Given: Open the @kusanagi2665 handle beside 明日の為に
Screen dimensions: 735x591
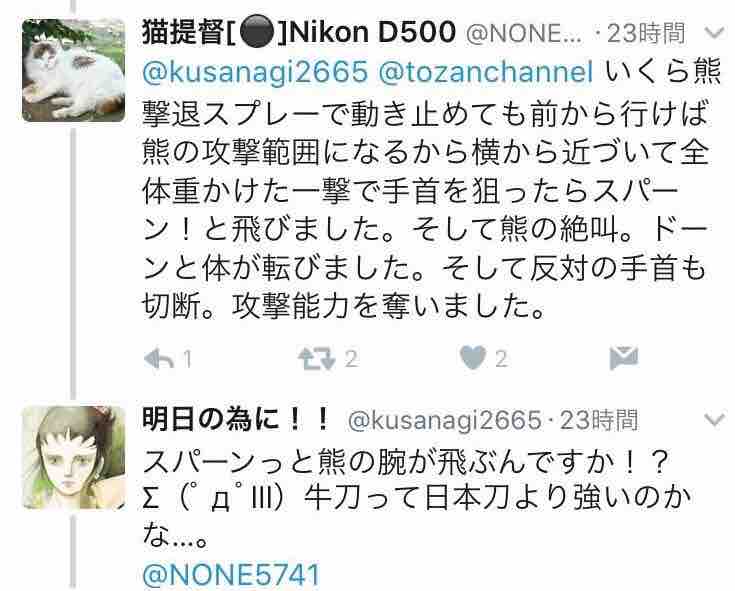Looking at the screenshot, I should 444,420.
